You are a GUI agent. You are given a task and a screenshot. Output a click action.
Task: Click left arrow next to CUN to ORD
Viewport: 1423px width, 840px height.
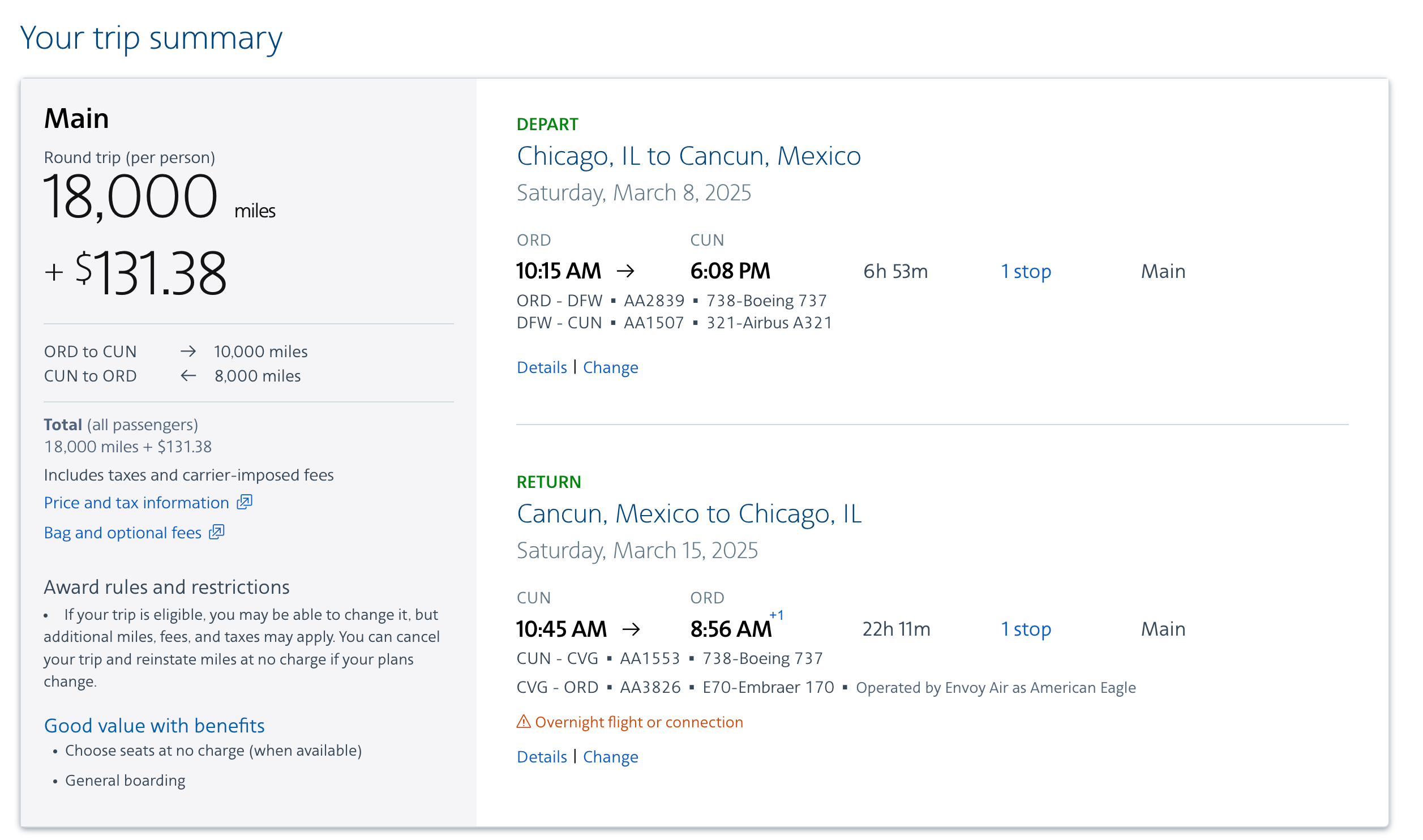pyautogui.click(x=188, y=376)
